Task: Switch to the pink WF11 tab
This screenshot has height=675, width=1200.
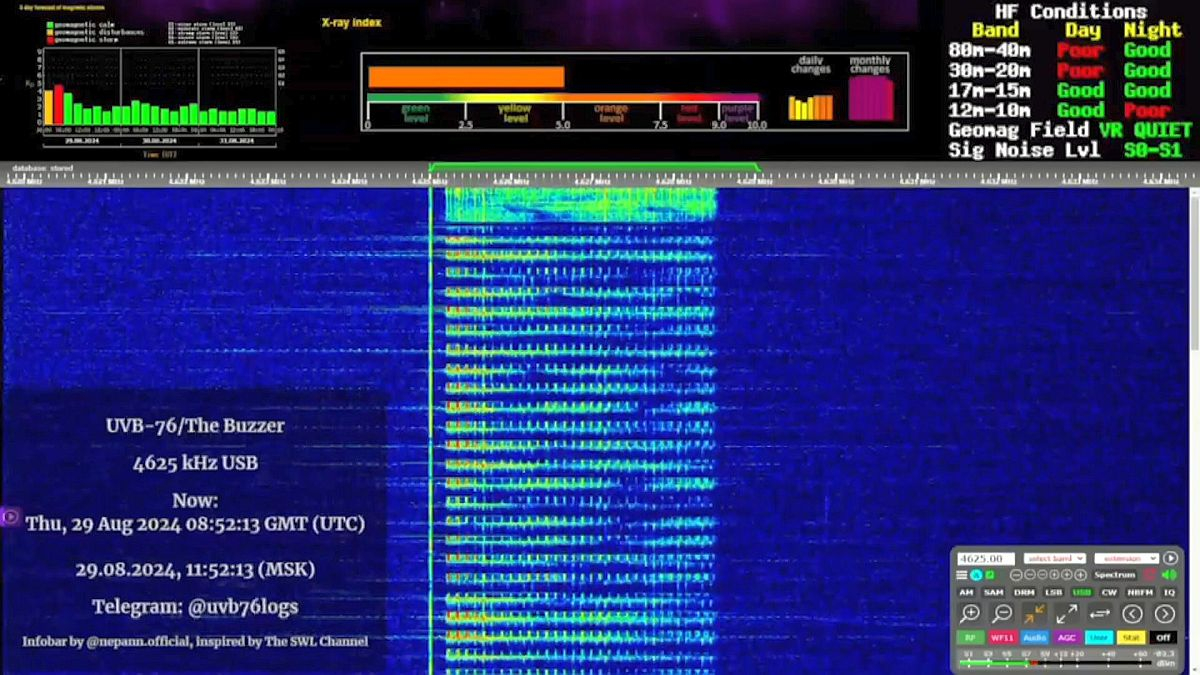Action: (1003, 637)
